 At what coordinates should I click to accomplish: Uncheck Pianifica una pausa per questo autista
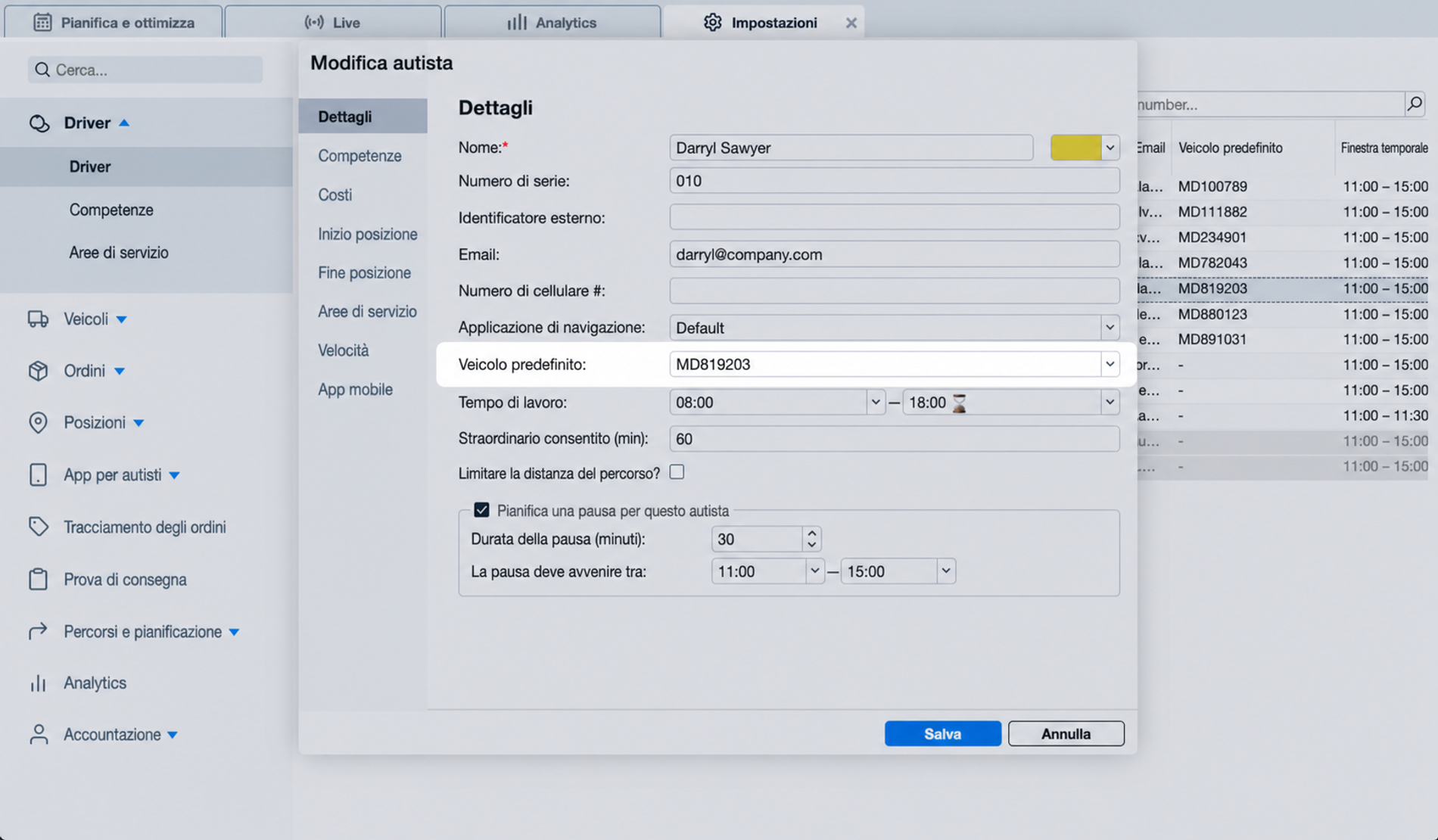[x=481, y=510]
